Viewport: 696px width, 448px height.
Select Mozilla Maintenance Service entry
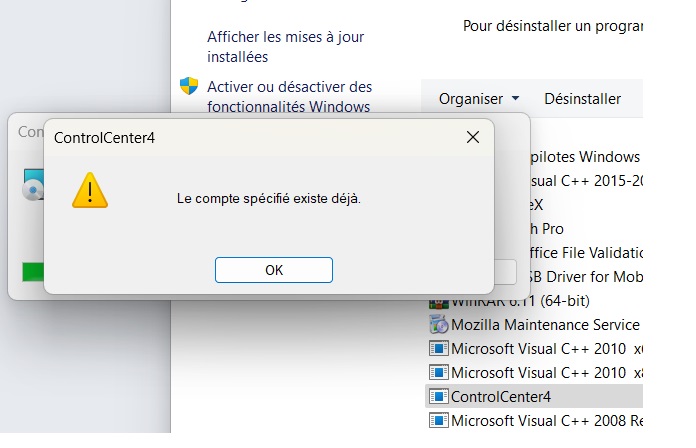pyautogui.click(x=534, y=325)
